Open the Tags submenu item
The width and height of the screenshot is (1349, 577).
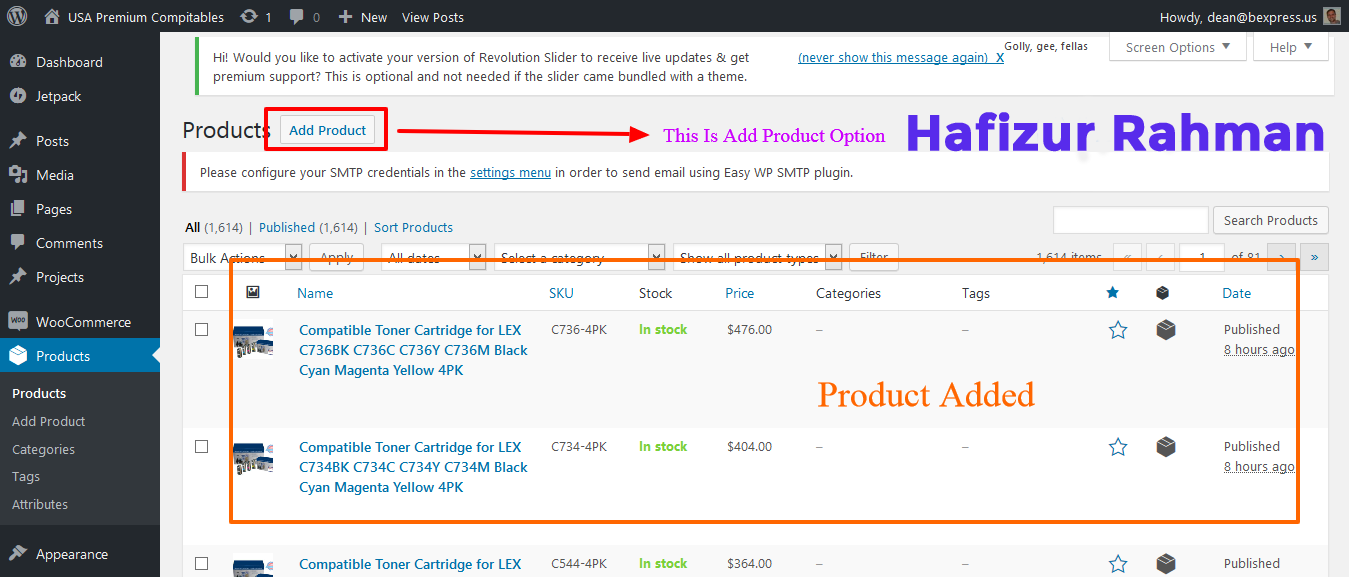[26, 477]
